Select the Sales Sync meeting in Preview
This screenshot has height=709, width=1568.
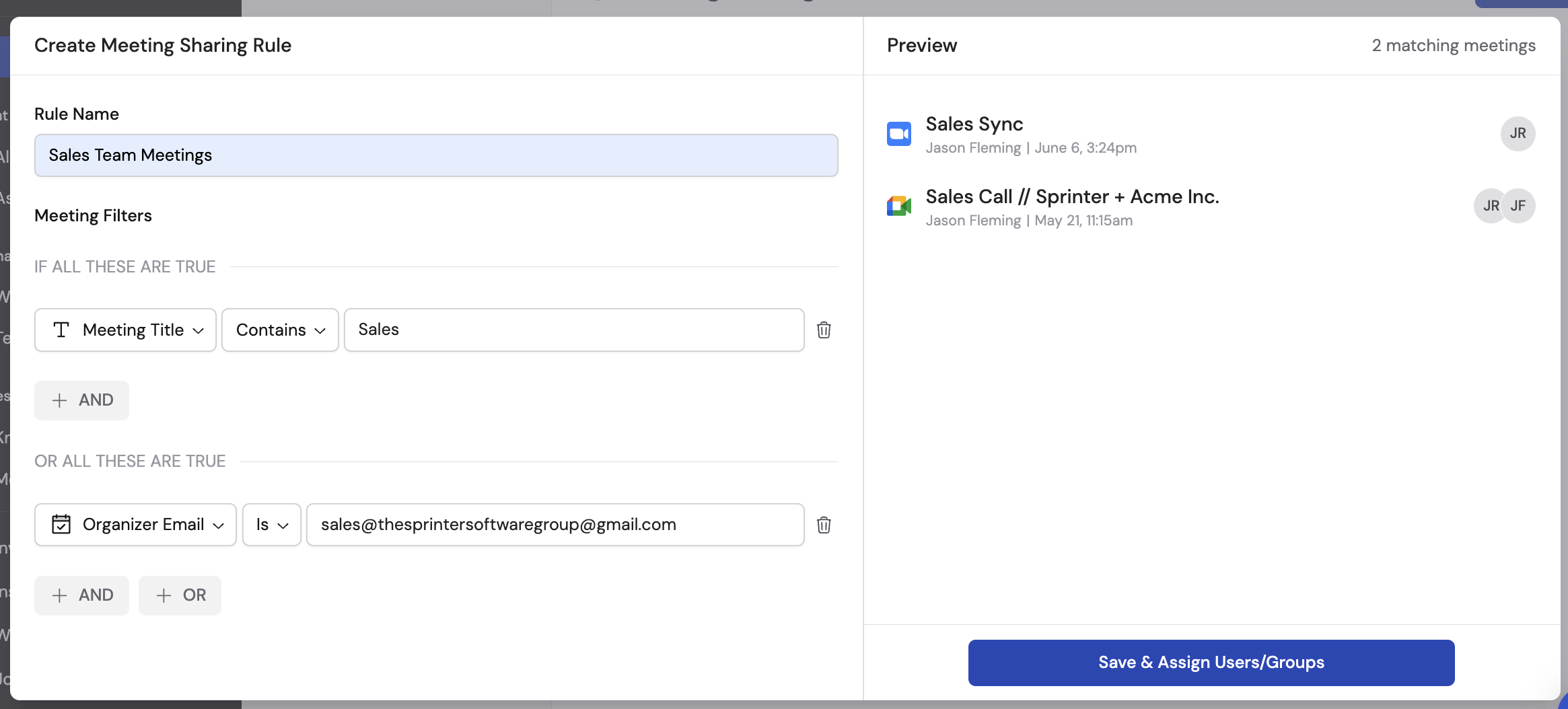tap(974, 124)
